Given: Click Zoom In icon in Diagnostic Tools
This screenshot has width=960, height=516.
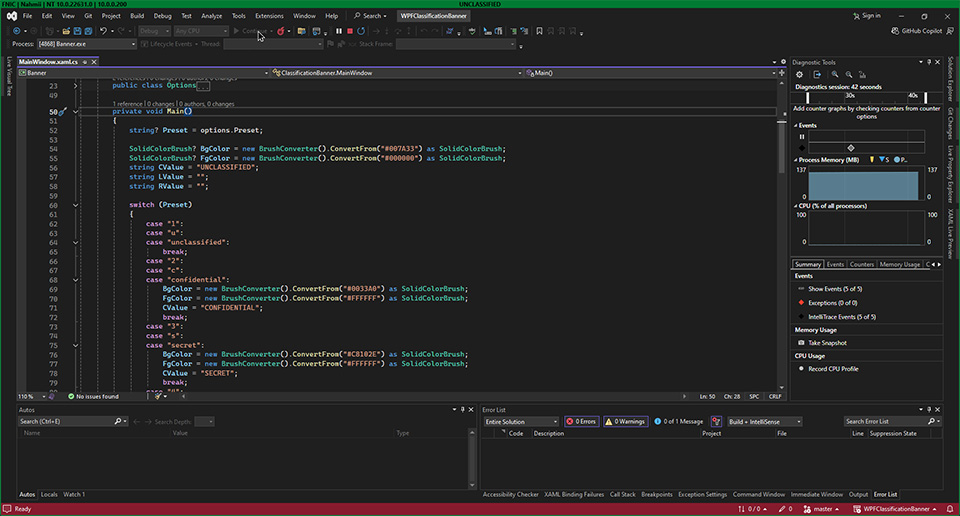Looking at the screenshot, I should tap(834, 74).
